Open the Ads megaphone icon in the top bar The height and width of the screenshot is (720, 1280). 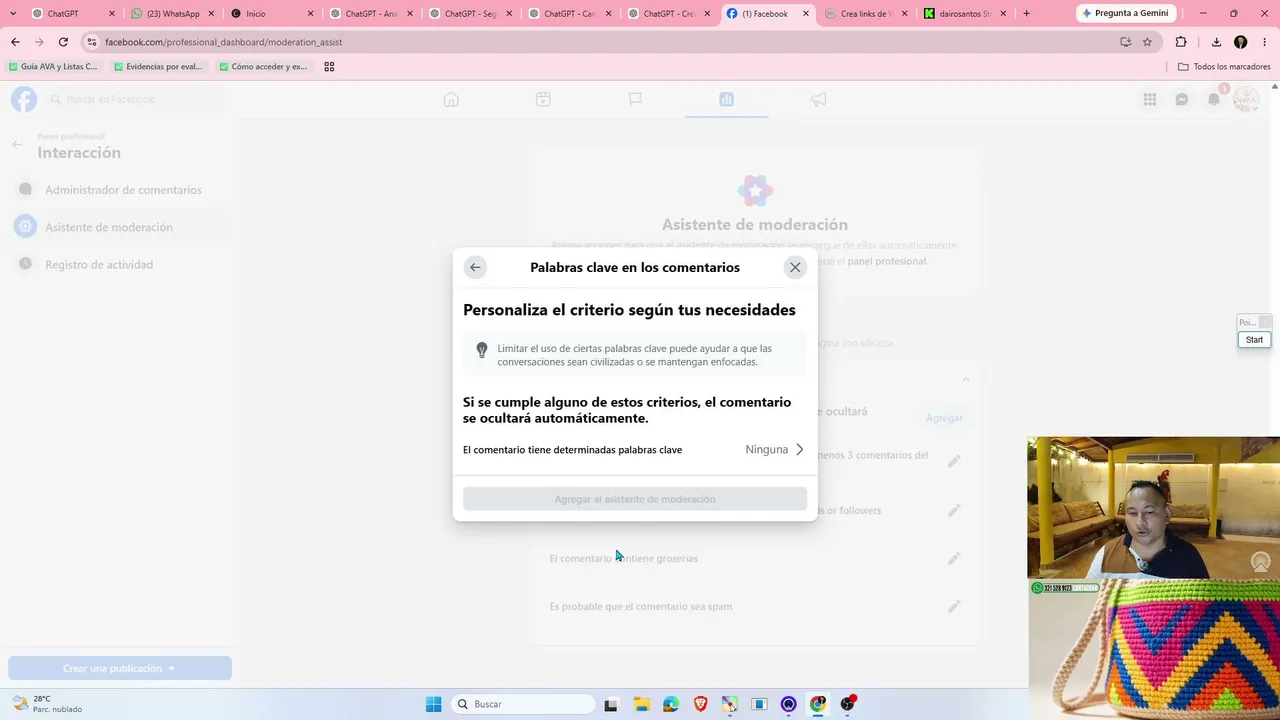point(819,99)
